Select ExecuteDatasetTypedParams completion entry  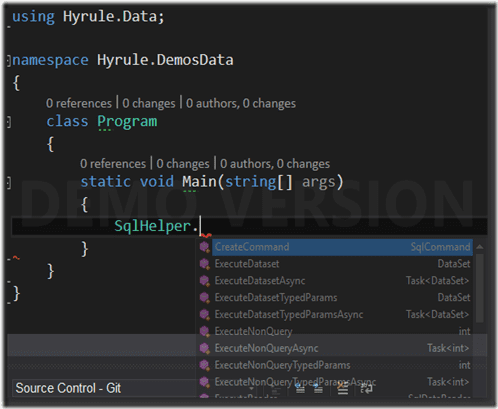(x=342, y=298)
